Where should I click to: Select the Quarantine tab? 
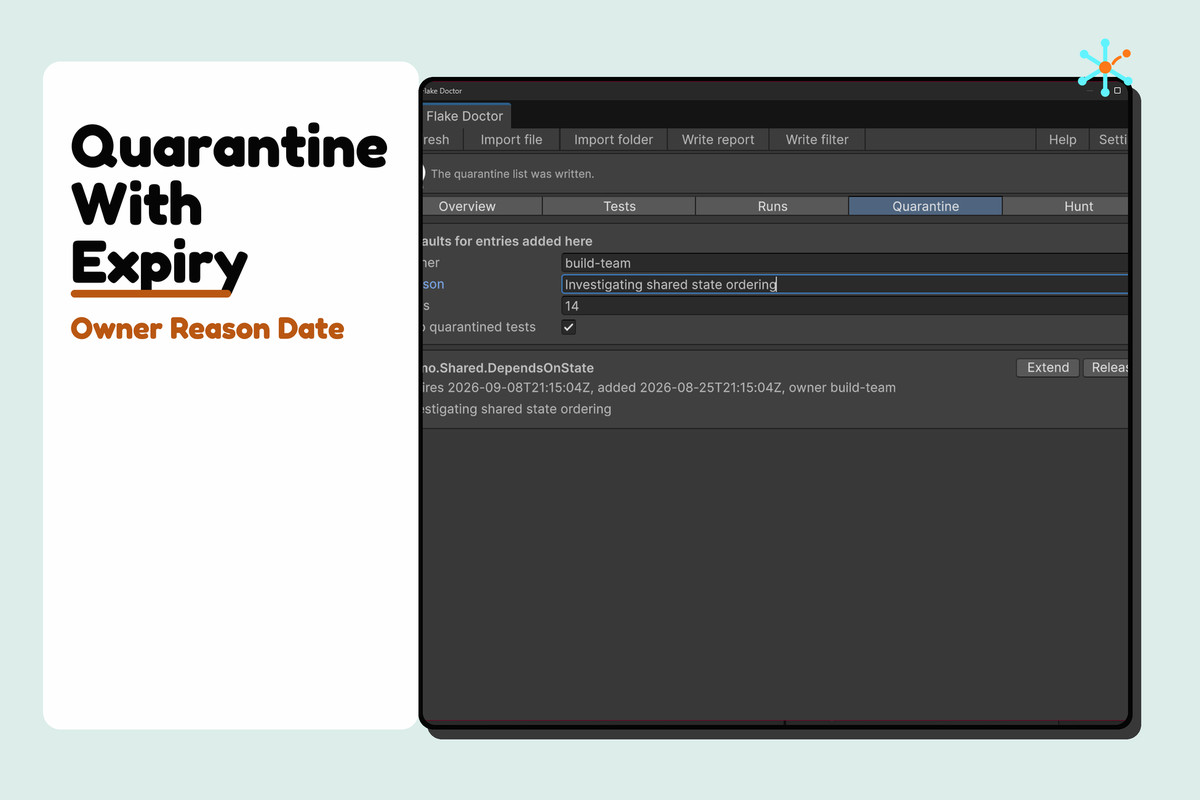[926, 206]
